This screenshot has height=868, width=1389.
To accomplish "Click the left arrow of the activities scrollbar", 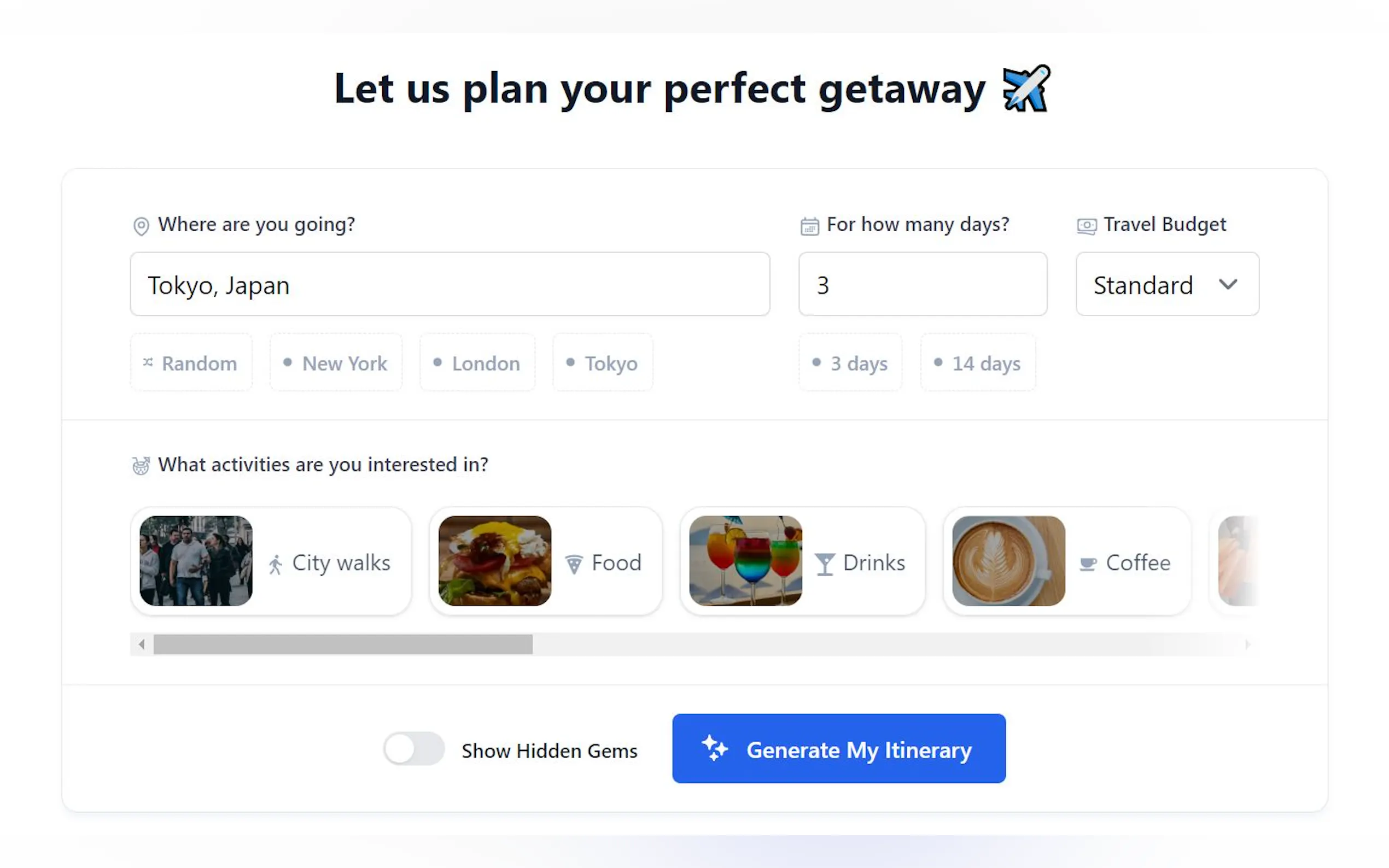I will (142, 644).
